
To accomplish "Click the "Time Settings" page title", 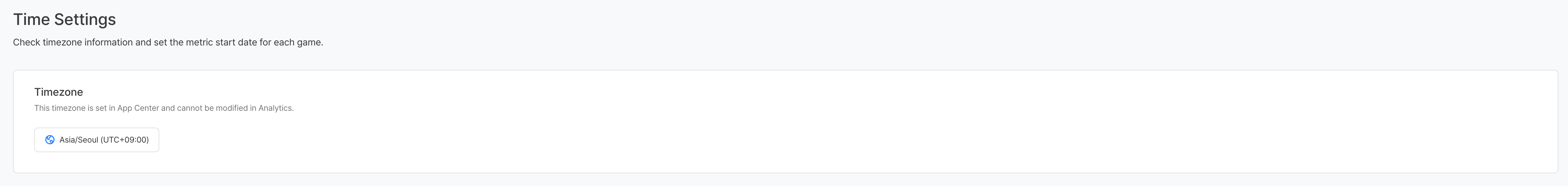I will 64,19.
